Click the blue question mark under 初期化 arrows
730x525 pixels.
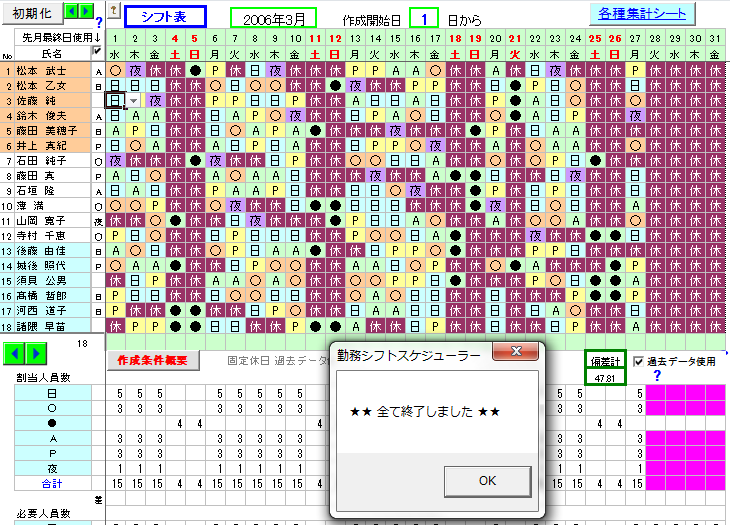(99, 22)
